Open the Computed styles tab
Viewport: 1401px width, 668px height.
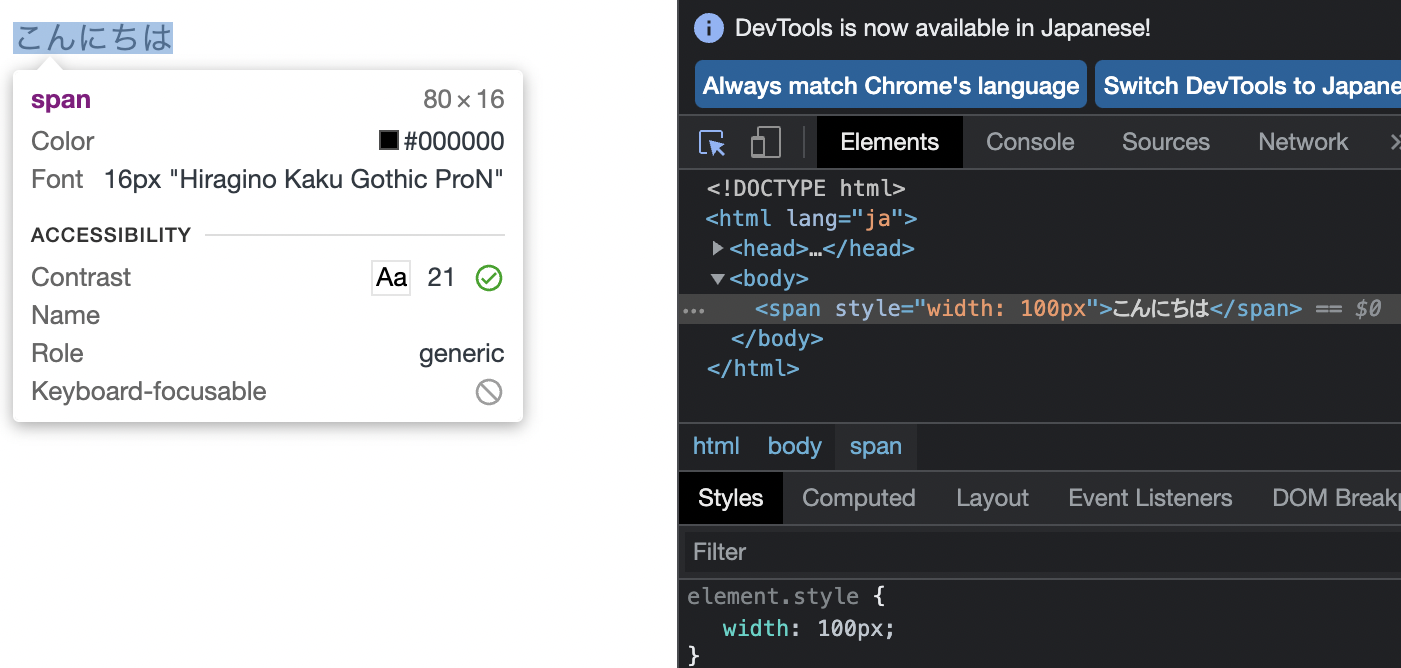point(858,497)
